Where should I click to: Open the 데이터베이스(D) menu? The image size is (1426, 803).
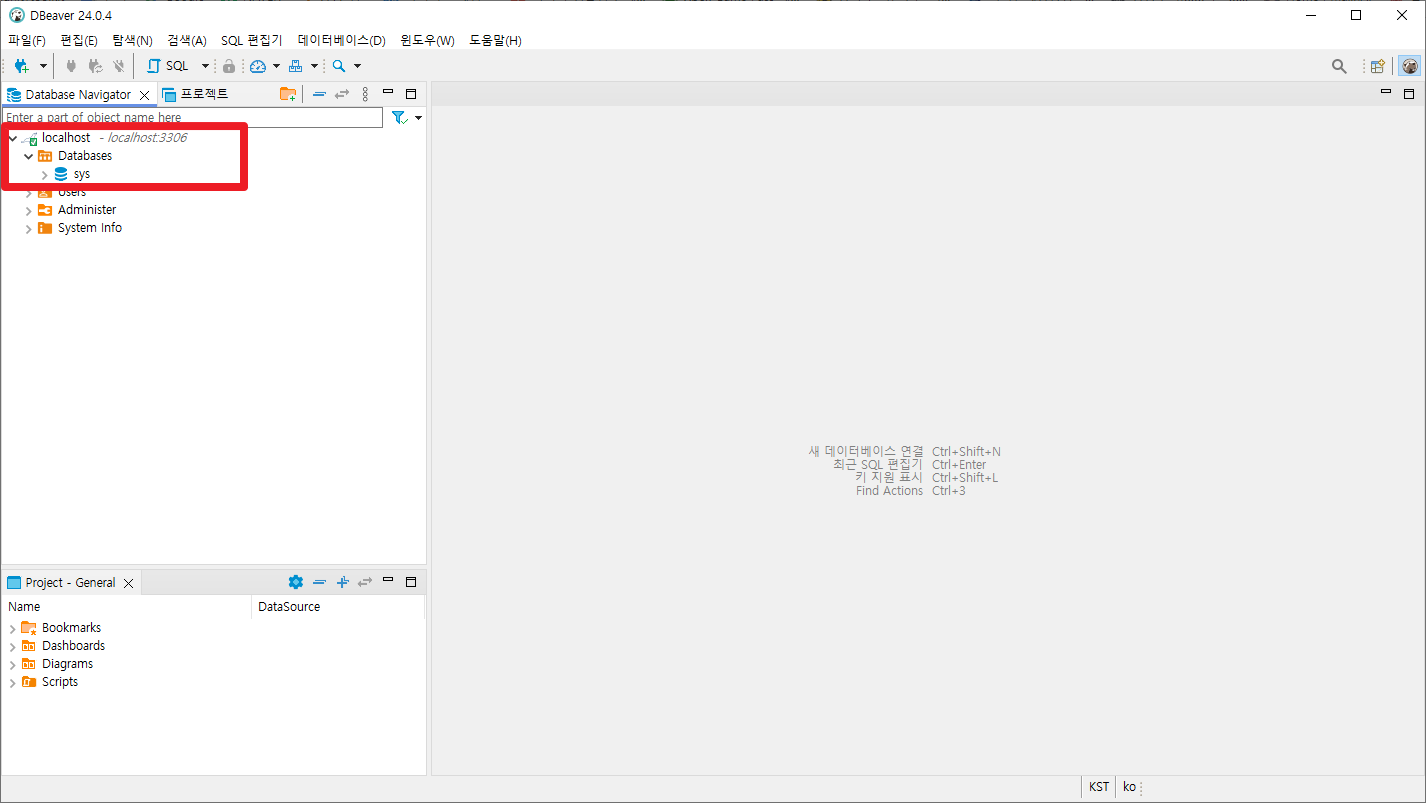tap(341, 40)
